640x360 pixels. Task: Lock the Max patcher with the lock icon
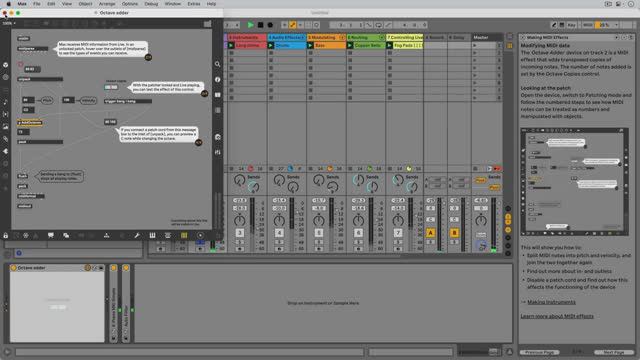tap(6, 236)
